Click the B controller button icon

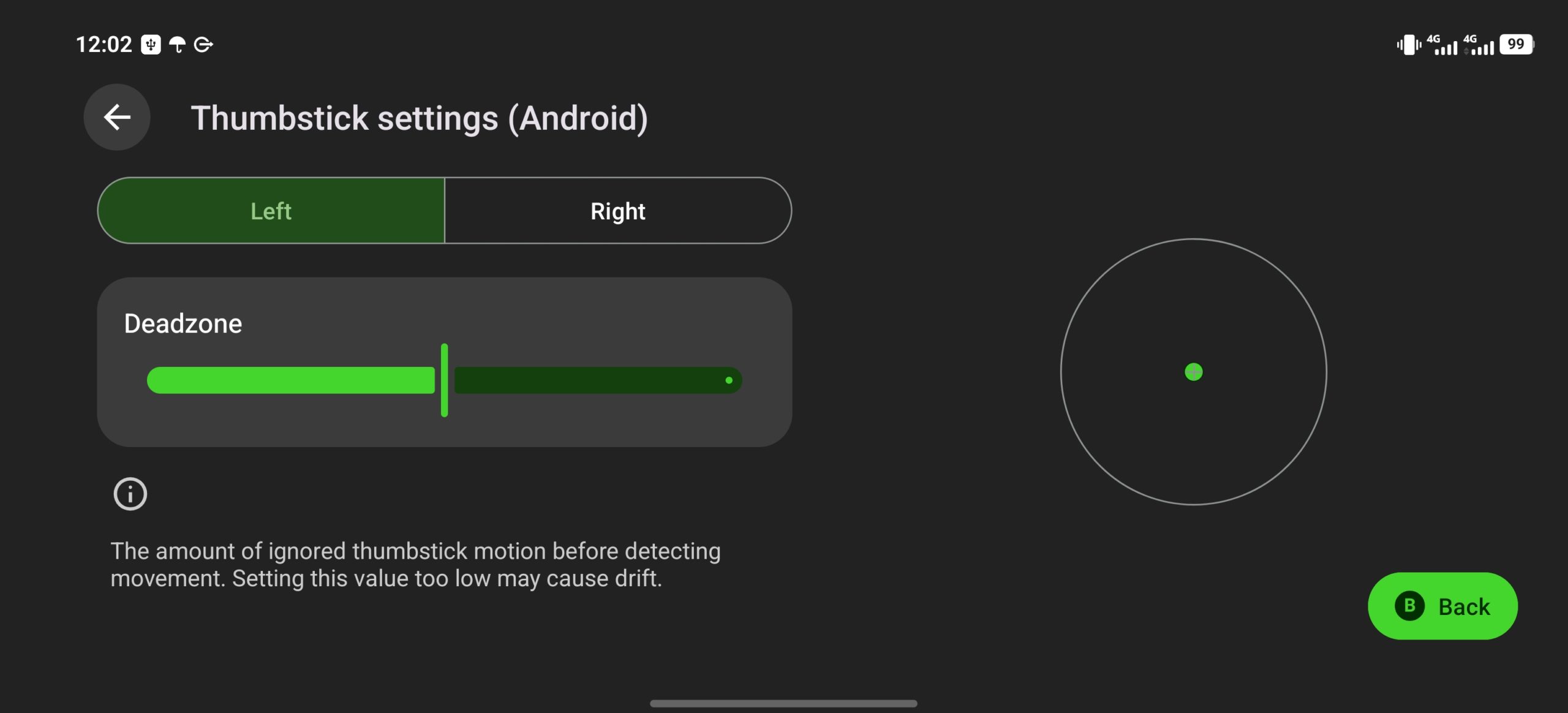click(x=1409, y=606)
